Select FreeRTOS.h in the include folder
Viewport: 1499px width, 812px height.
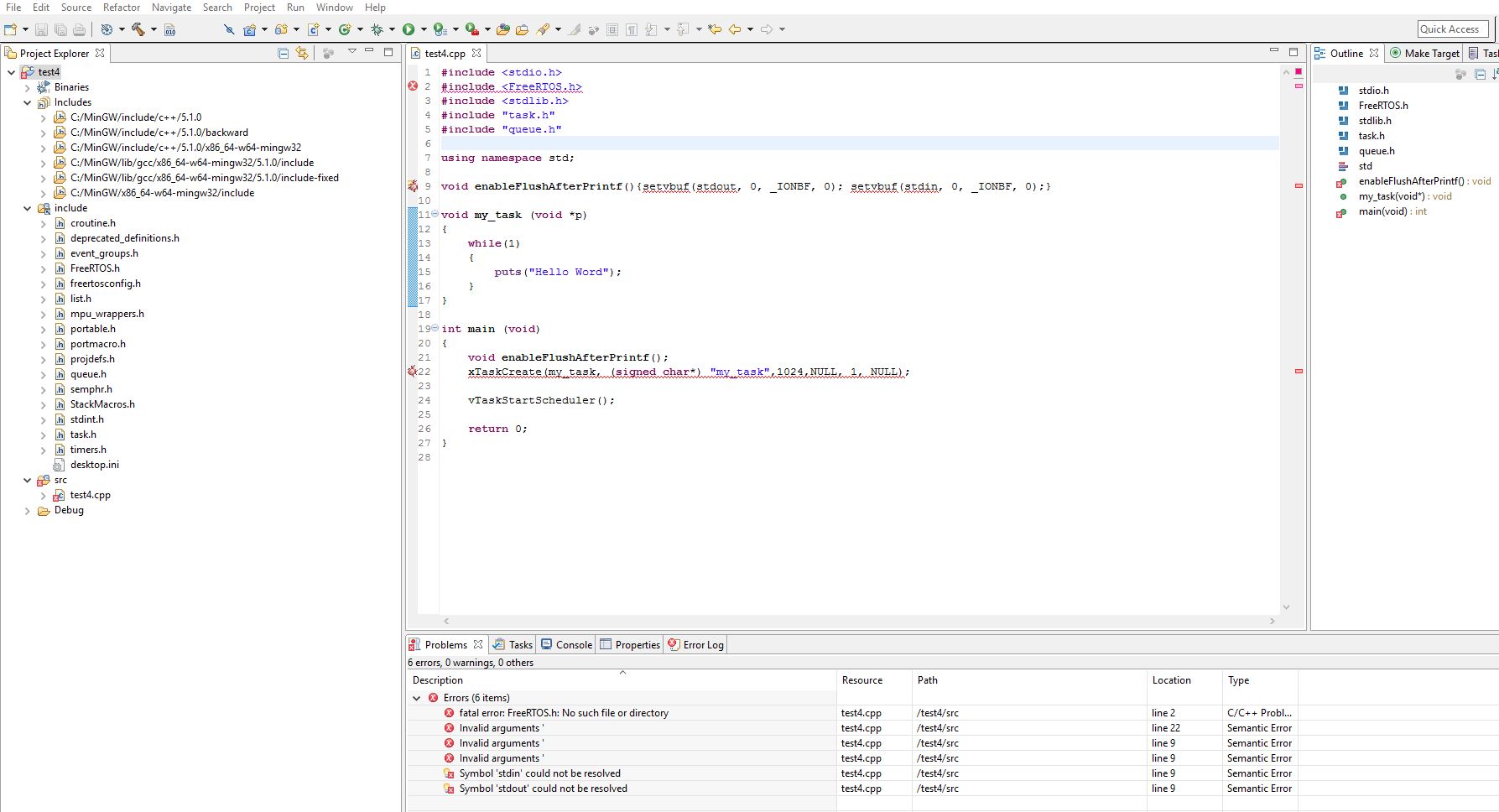coord(94,268)
